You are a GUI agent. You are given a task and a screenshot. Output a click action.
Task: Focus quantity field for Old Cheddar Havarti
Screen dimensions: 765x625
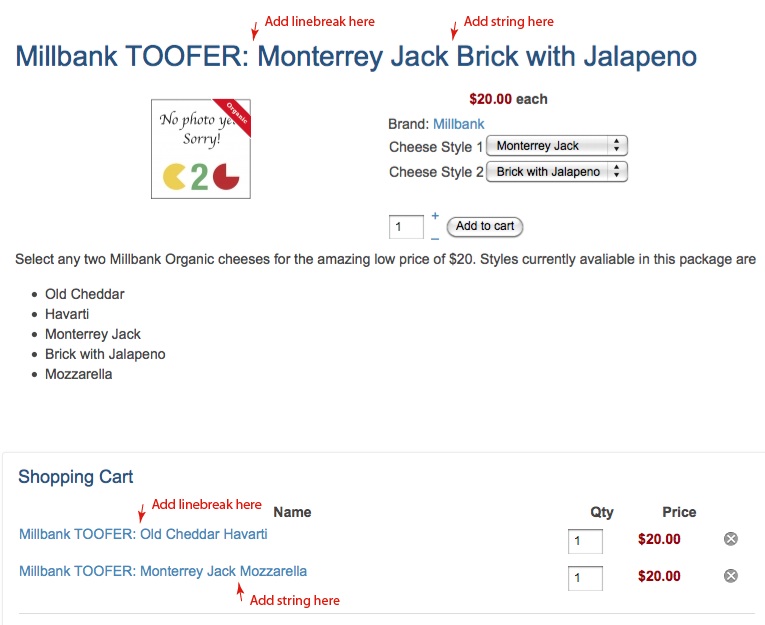[x=585, y=541]
